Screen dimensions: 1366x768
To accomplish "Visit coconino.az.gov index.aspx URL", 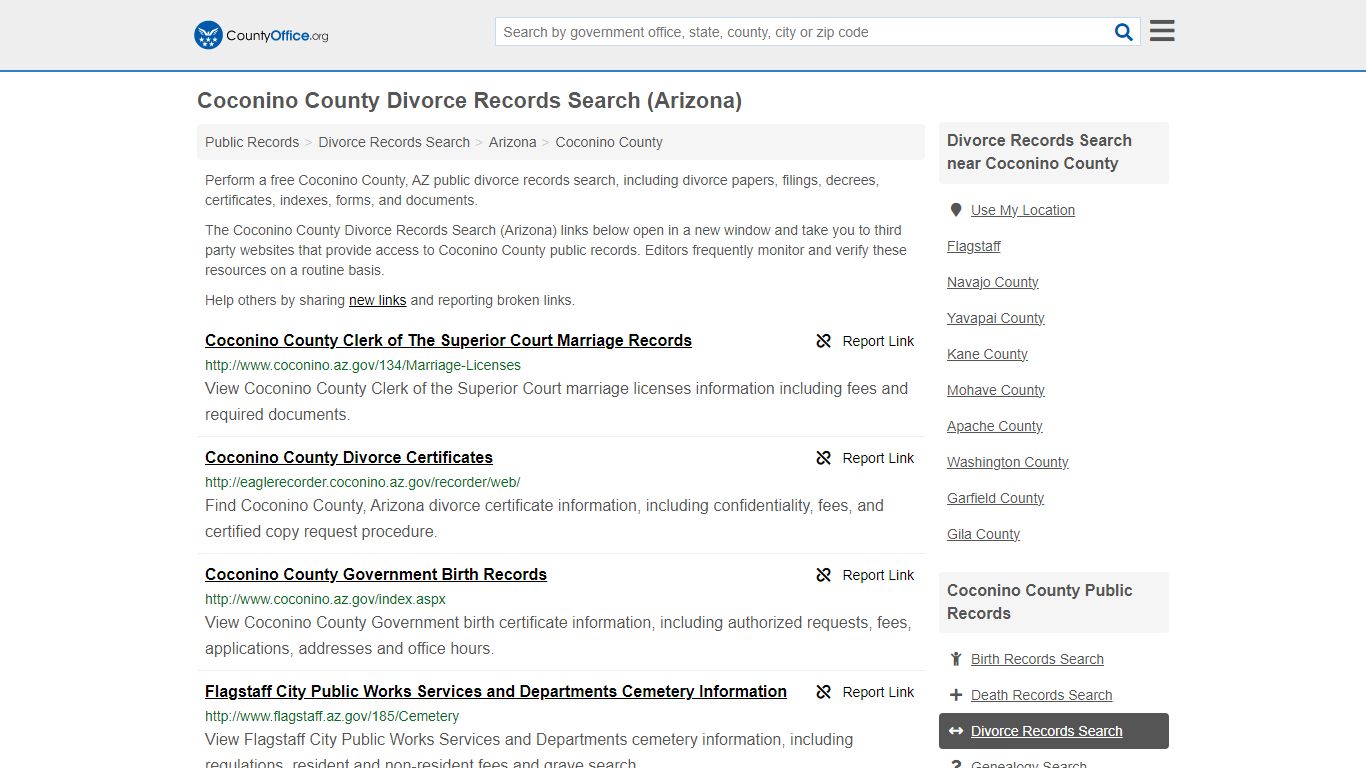I will pyautogui.click(x=325, y=599).
